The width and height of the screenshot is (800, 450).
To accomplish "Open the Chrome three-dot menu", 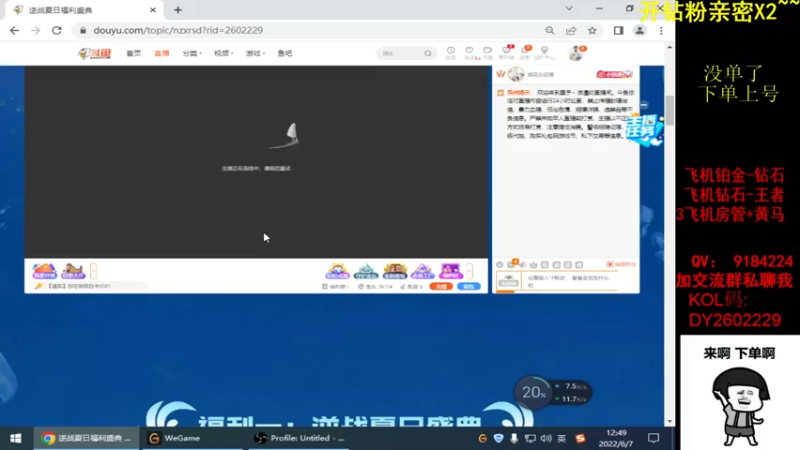I will click(661, 31).
